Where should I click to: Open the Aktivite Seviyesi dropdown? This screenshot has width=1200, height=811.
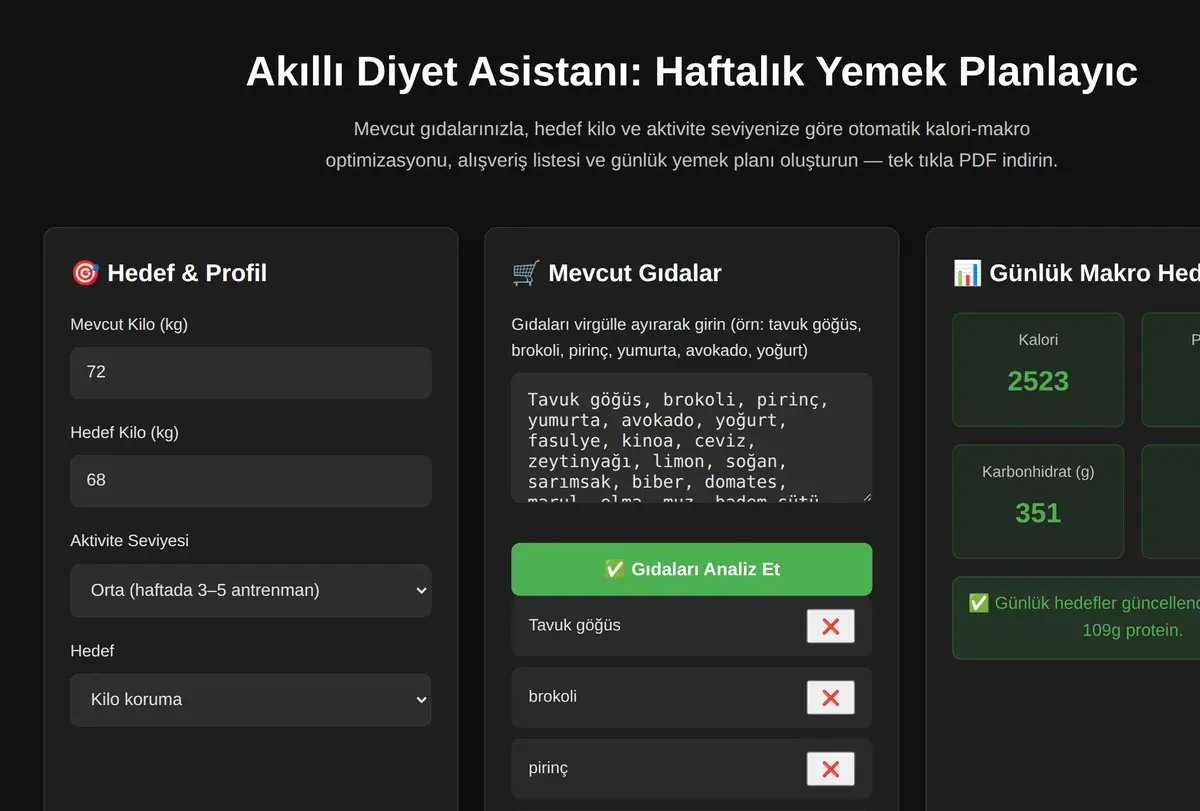(x=251, y=590)
